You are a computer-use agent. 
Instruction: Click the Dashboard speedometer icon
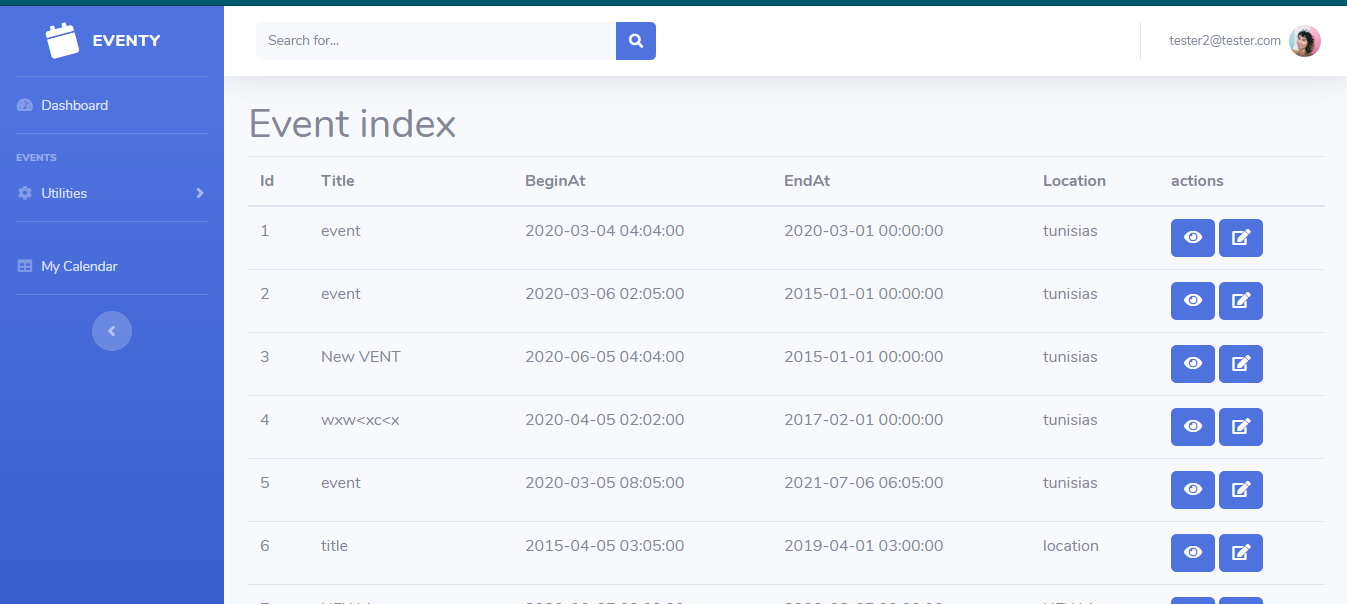(x=23, y=104)
